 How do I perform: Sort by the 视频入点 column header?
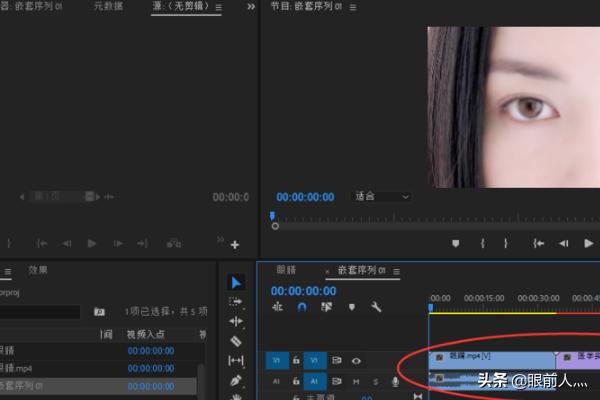tap(145, 334)
